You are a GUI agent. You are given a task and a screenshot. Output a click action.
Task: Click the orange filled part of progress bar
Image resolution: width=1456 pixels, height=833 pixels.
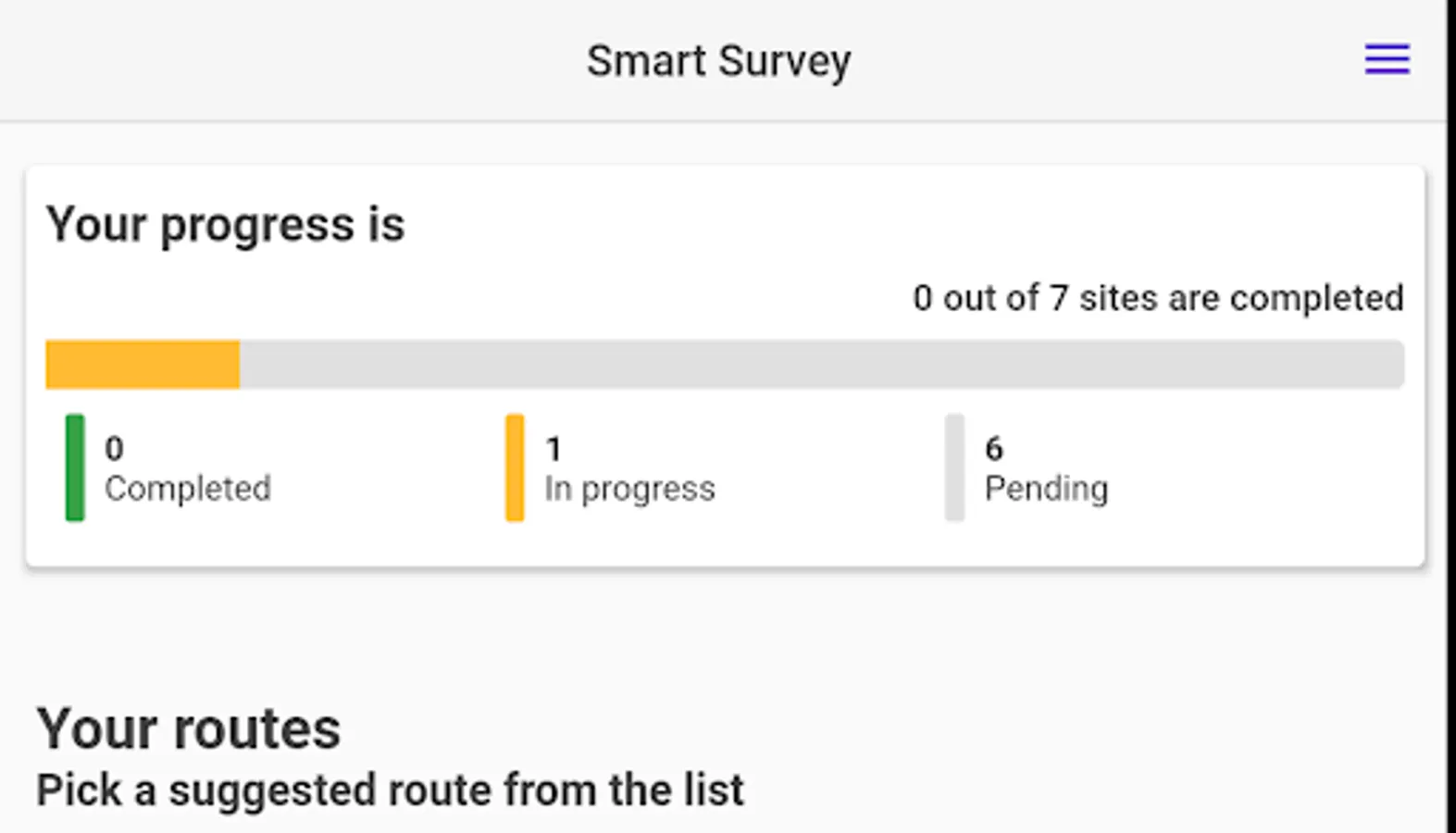click(x=143, y=365)
